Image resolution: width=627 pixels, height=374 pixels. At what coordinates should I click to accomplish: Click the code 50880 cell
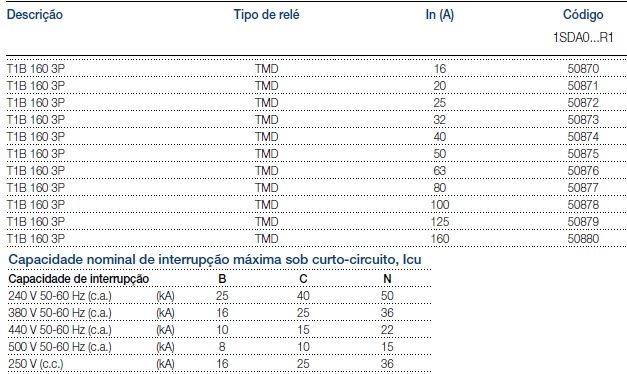(x=583, y=239)
